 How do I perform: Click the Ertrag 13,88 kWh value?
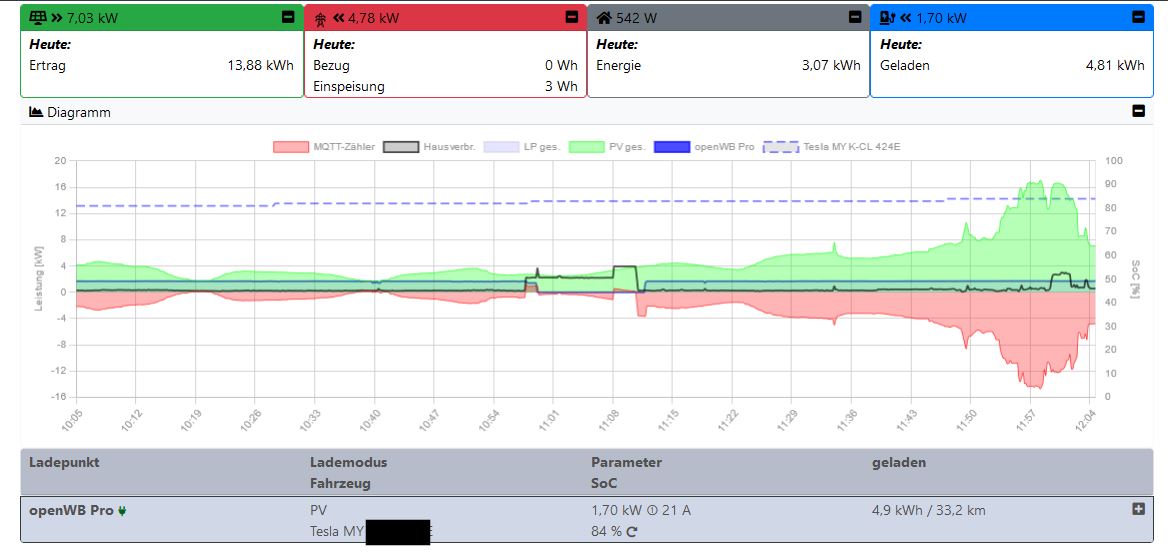[260, 66]
